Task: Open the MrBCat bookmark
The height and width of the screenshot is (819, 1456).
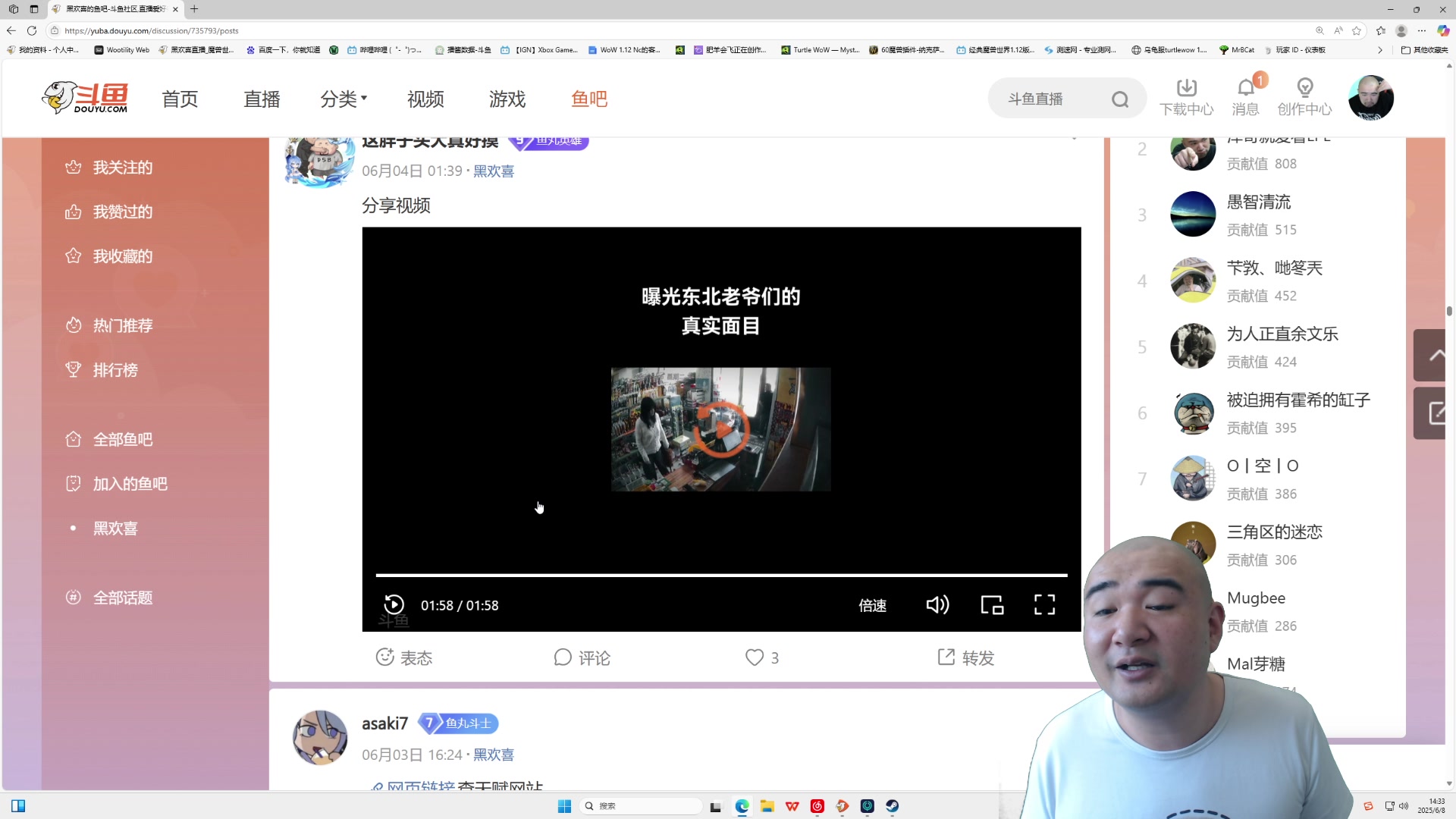Action: tap(1237, 50)
